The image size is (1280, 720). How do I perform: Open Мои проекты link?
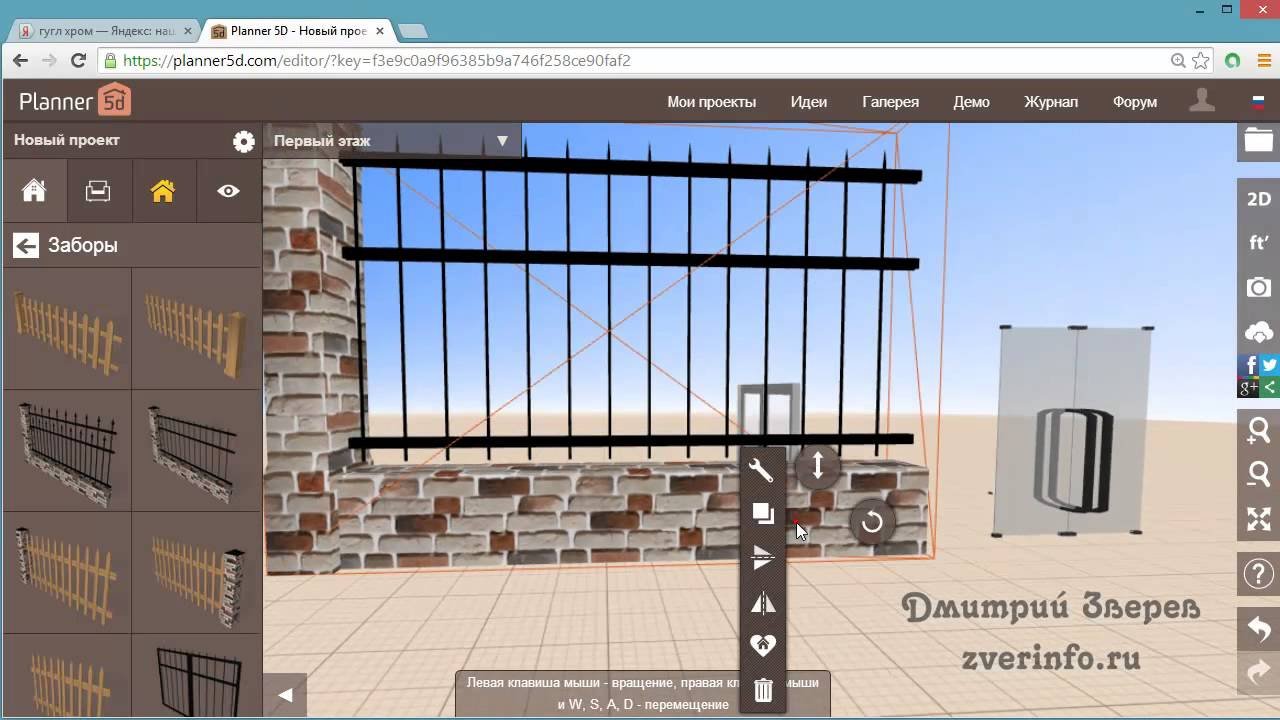click(711, 102)
